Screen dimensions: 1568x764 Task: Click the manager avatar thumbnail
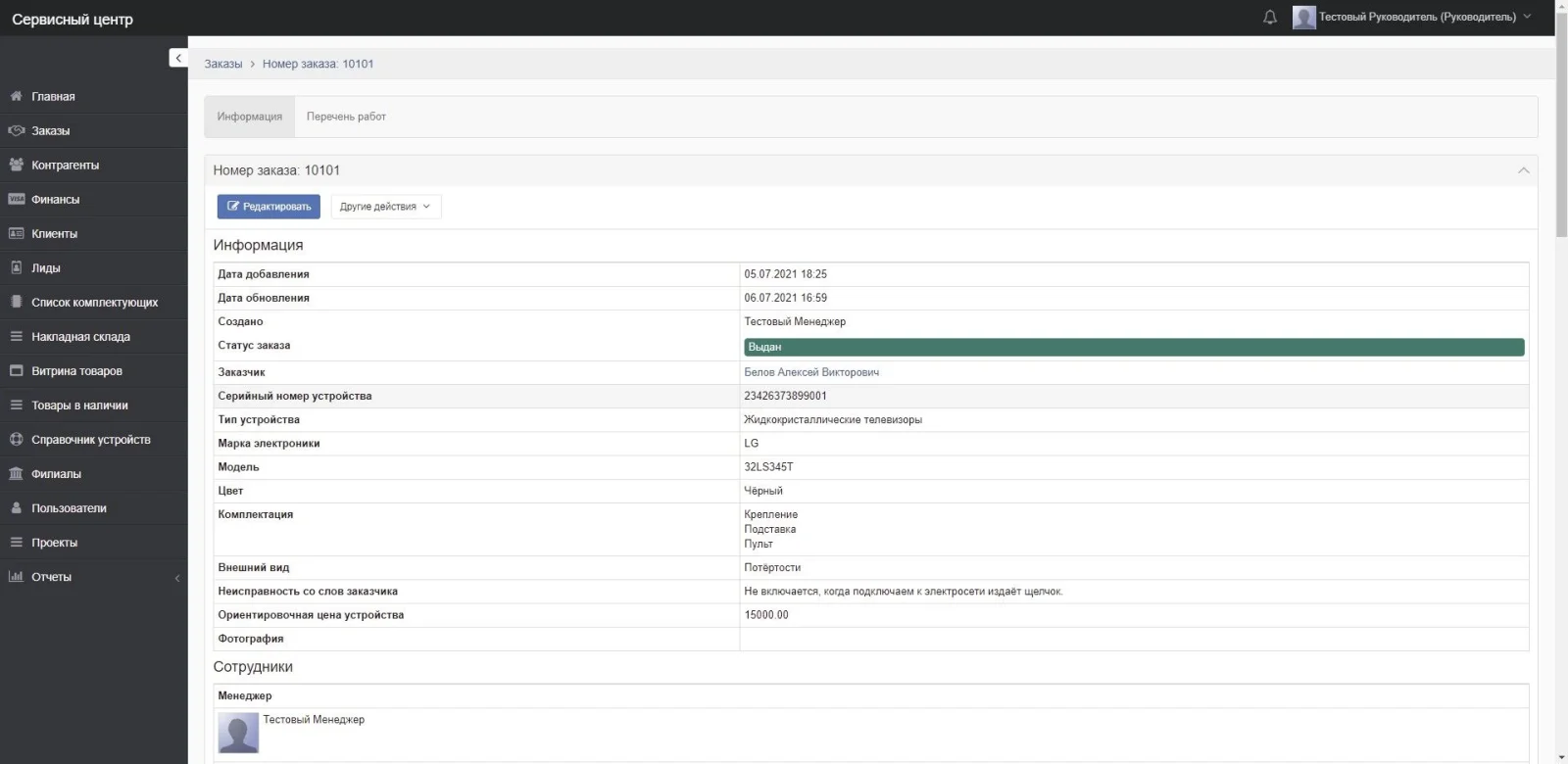(238, 733)
